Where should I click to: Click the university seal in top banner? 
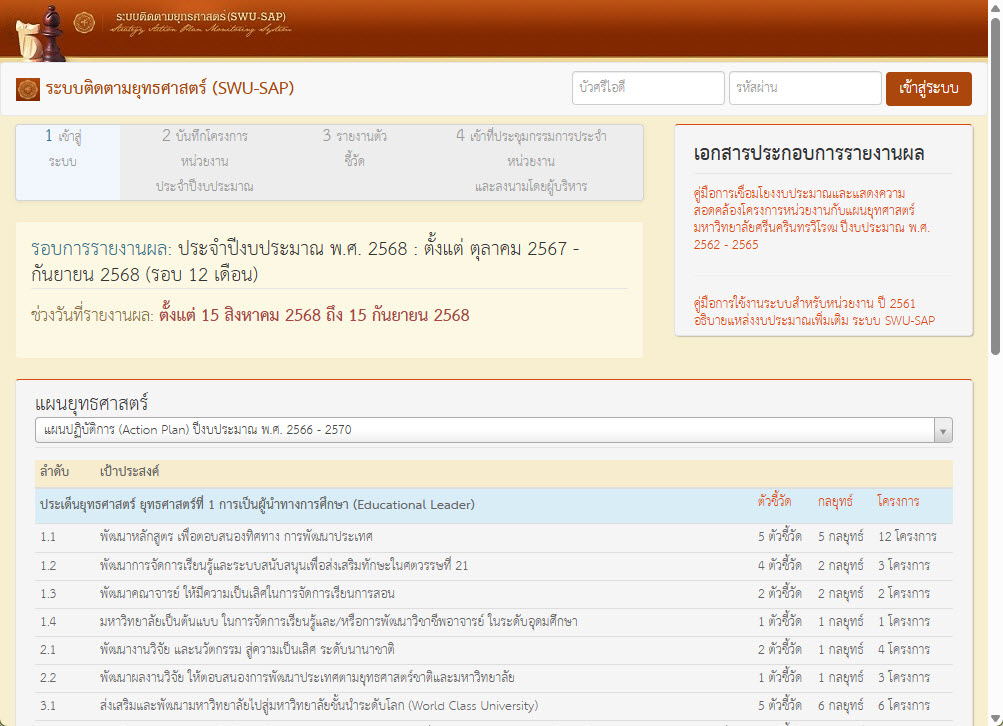(x=86, y=22)
